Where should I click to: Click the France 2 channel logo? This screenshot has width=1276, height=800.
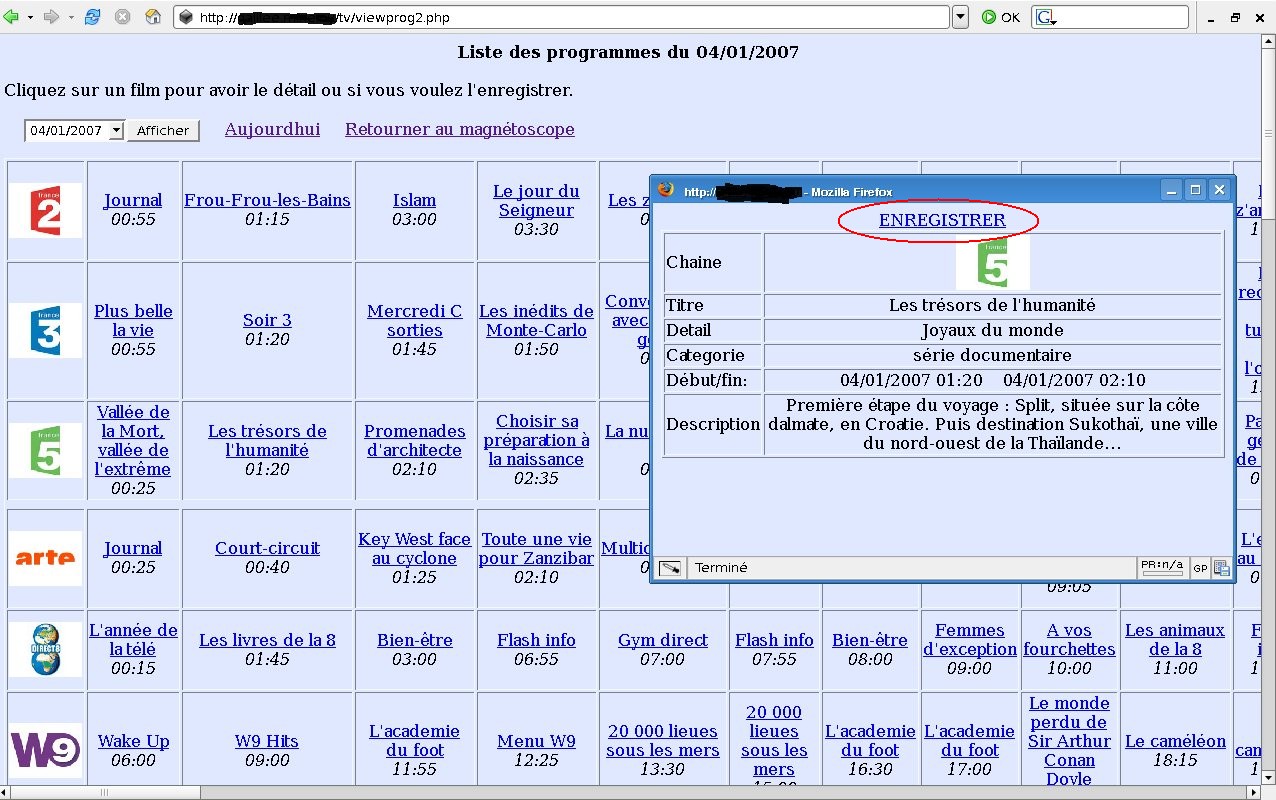click(45, 210)
